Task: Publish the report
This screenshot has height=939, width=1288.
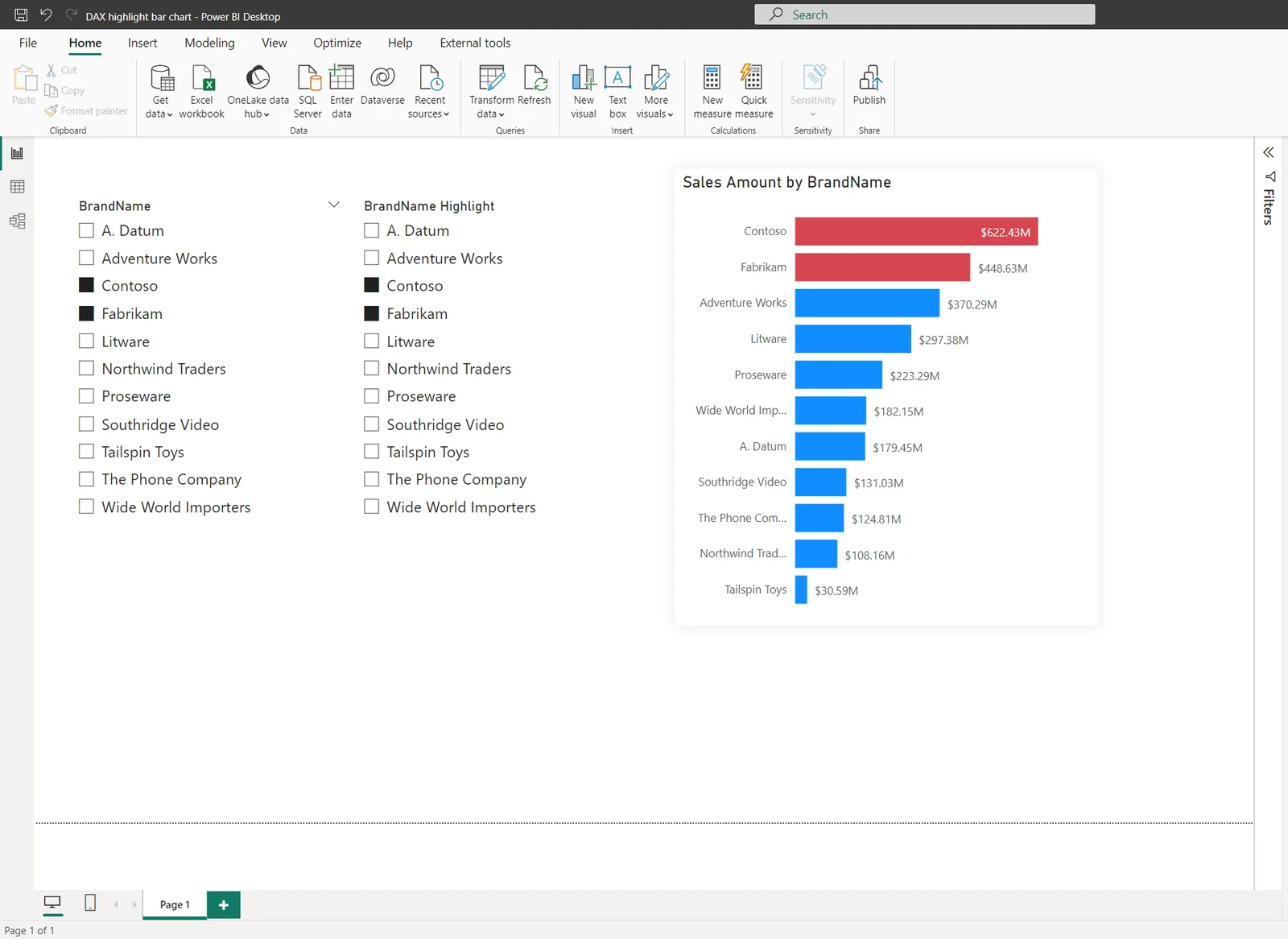Action: (x=869, y=85)
